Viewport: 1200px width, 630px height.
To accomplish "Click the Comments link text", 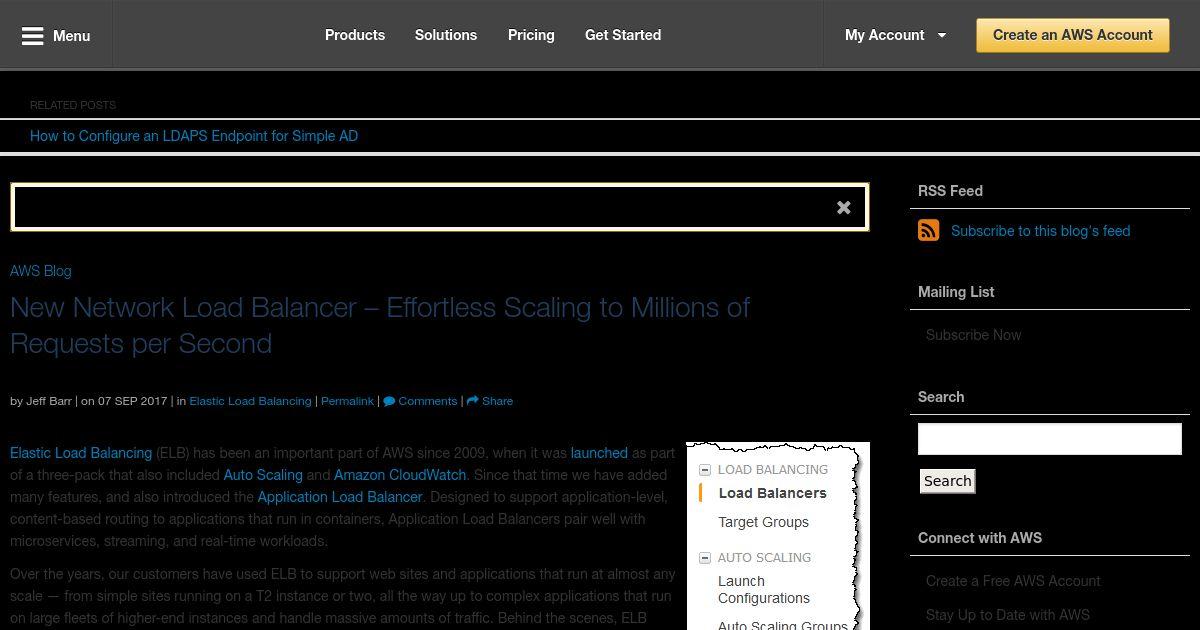I will pos(428,401).
